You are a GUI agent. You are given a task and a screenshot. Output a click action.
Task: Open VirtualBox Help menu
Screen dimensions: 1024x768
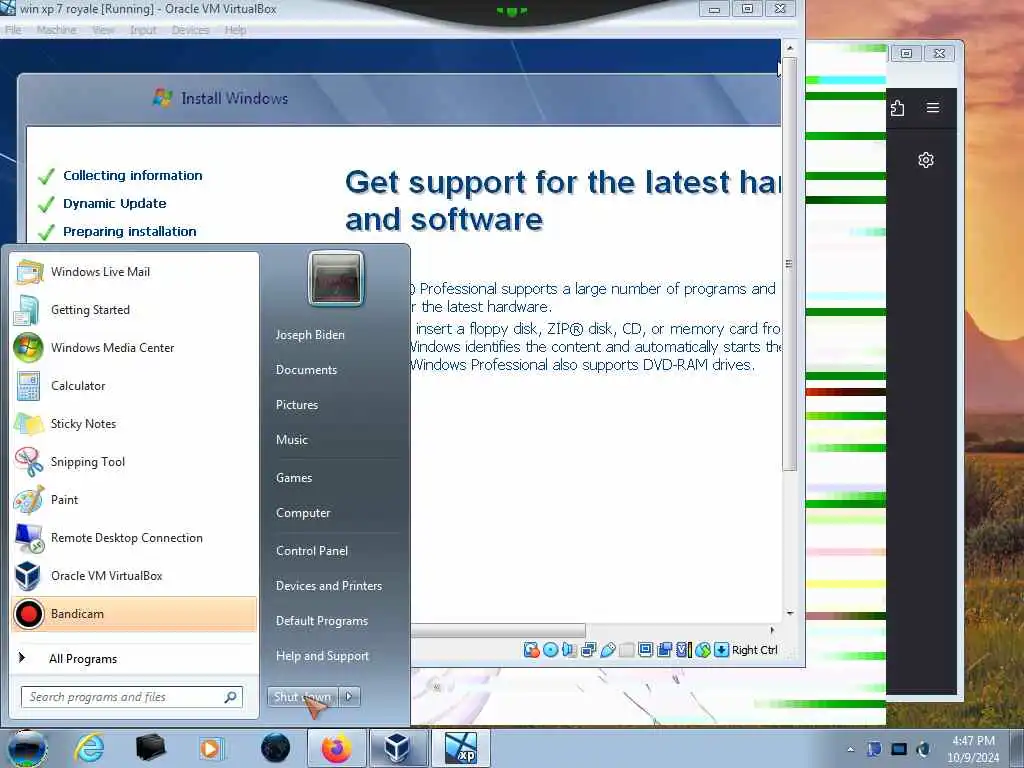(235, 30)
